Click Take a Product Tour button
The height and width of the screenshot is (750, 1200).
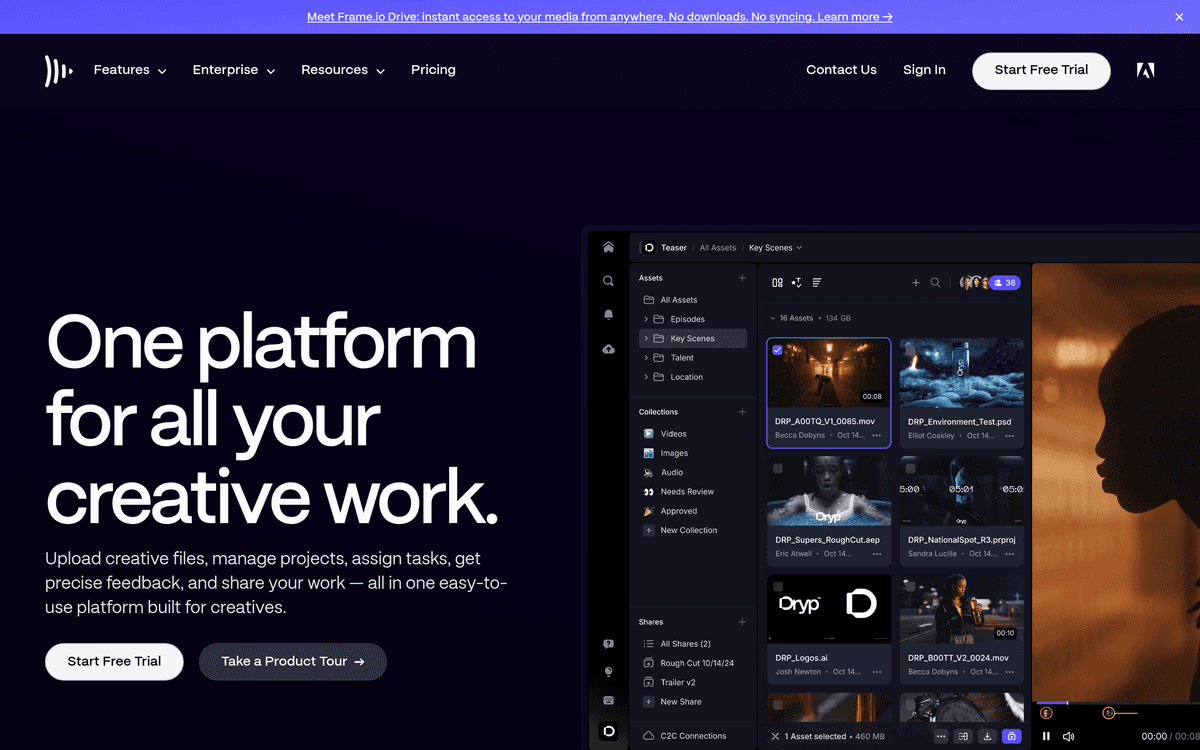(x=293, y=662)
